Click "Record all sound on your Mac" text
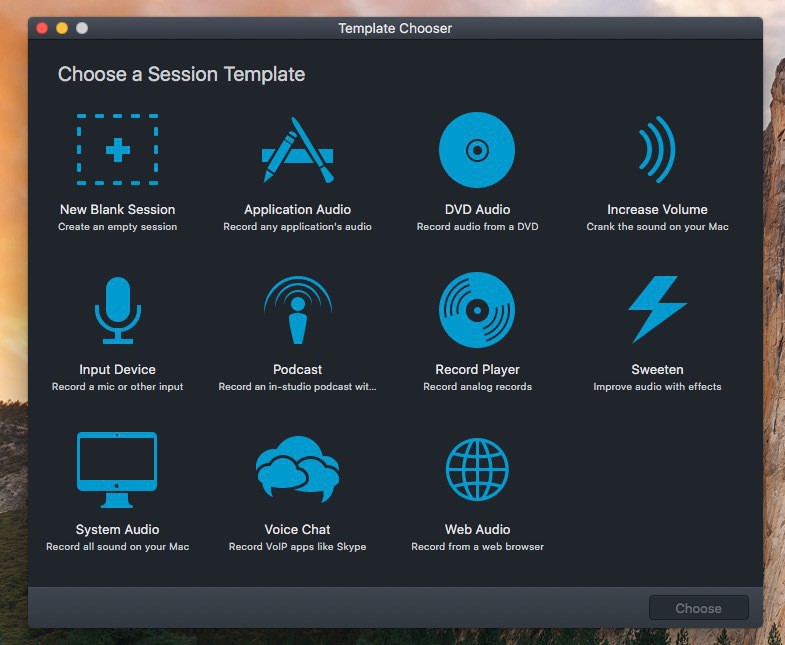Image resolution: width=785 pixels, height=645 pixels. point(118,547)
